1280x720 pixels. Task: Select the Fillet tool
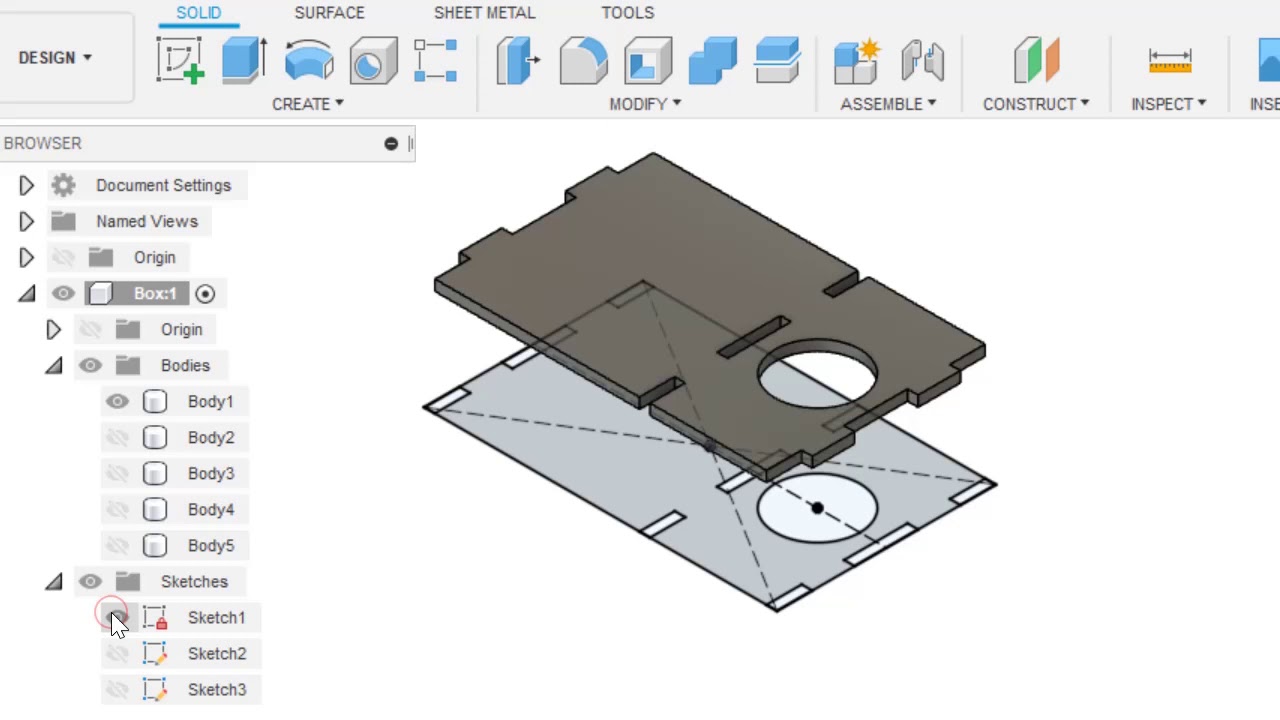(x=583, y=60)
